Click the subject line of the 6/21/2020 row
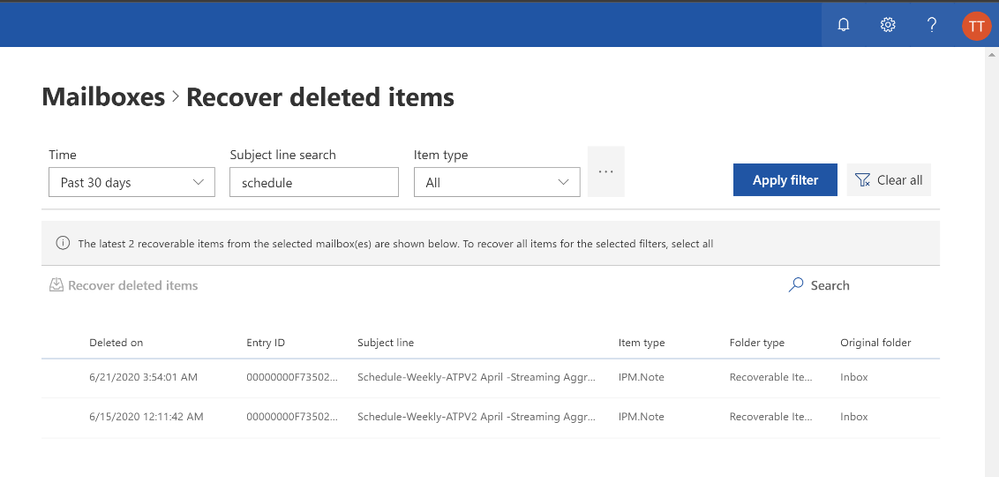 click(477, 377)
